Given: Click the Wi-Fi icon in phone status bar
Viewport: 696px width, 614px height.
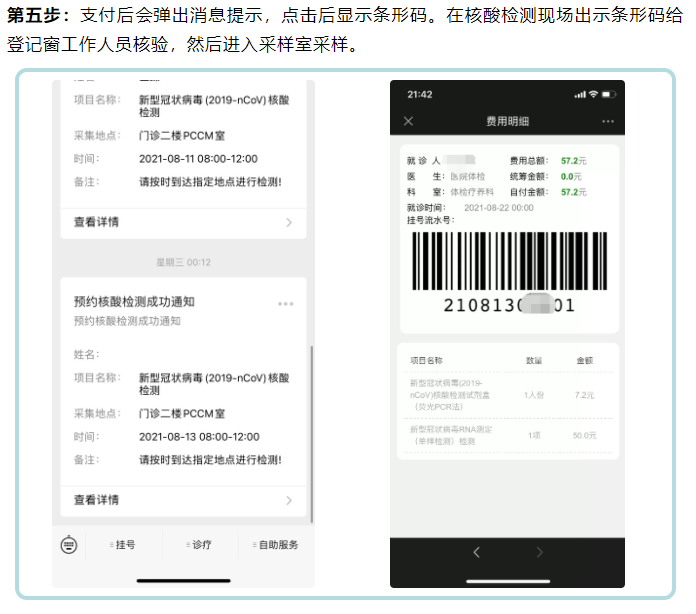Looking at the screenshot, I should [593, 94].
